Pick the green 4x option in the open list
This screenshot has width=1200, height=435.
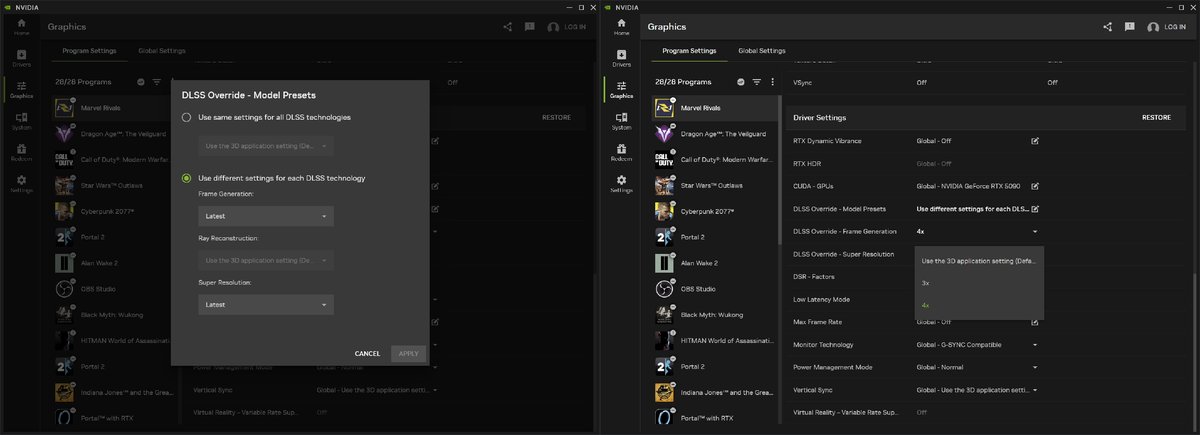point(979,305)
